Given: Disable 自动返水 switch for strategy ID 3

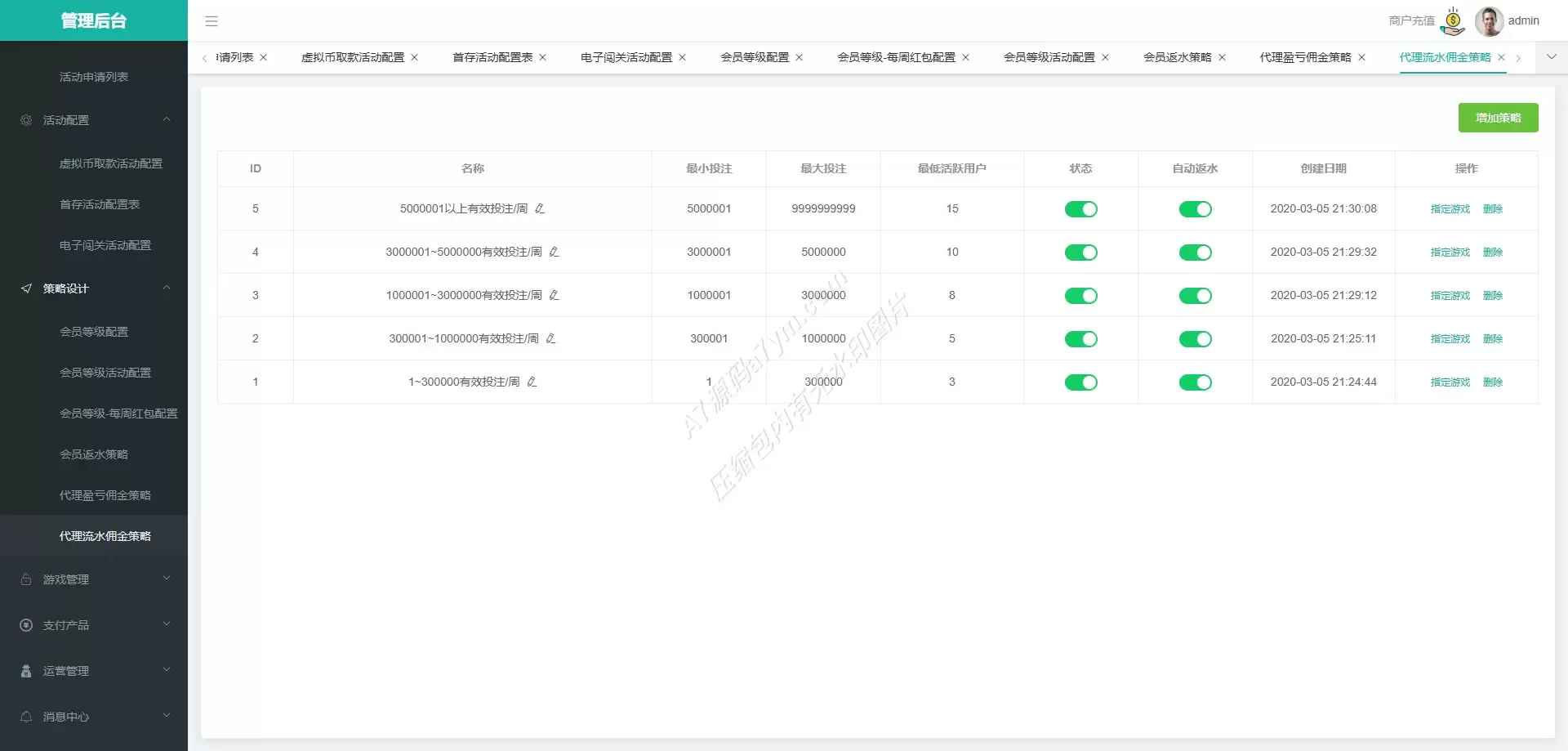Looking at the screenshot, I should pyautogui.click(x=1195, y=297).
